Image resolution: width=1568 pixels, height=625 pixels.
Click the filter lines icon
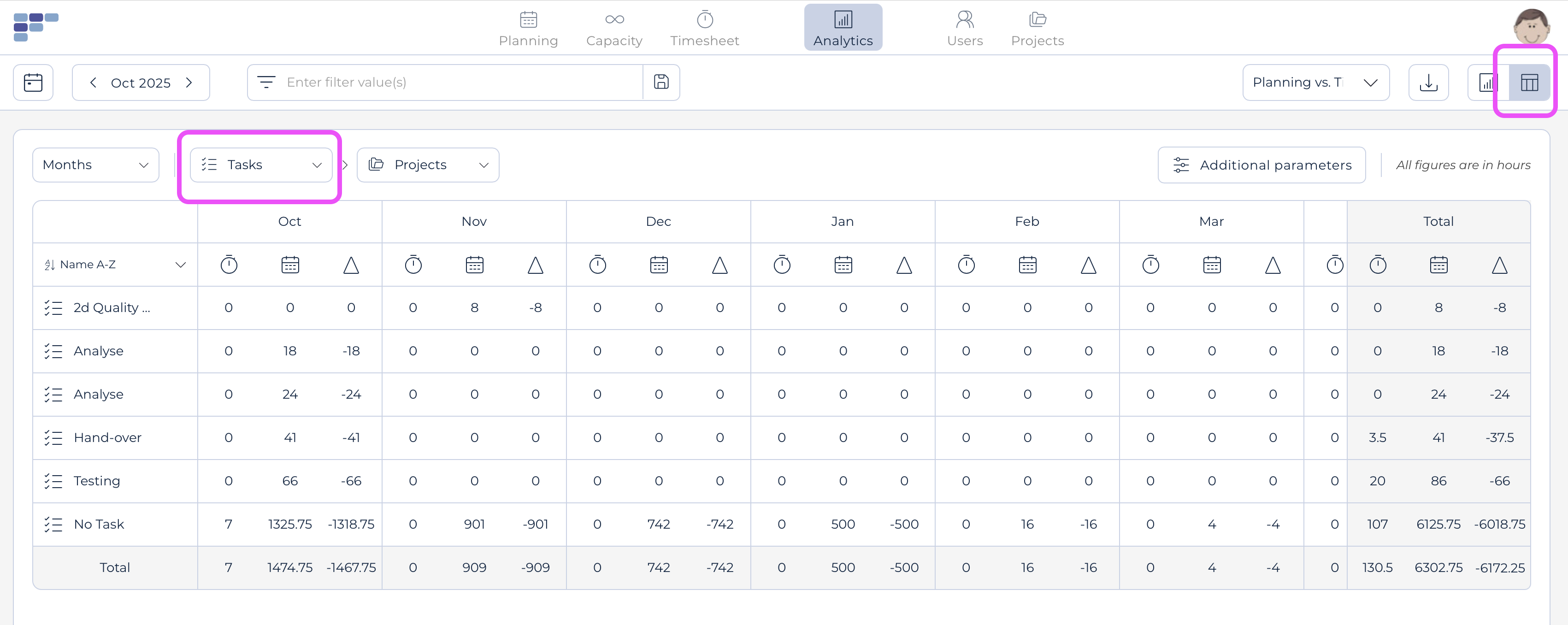pyautogui.click(x=266, y=82)
